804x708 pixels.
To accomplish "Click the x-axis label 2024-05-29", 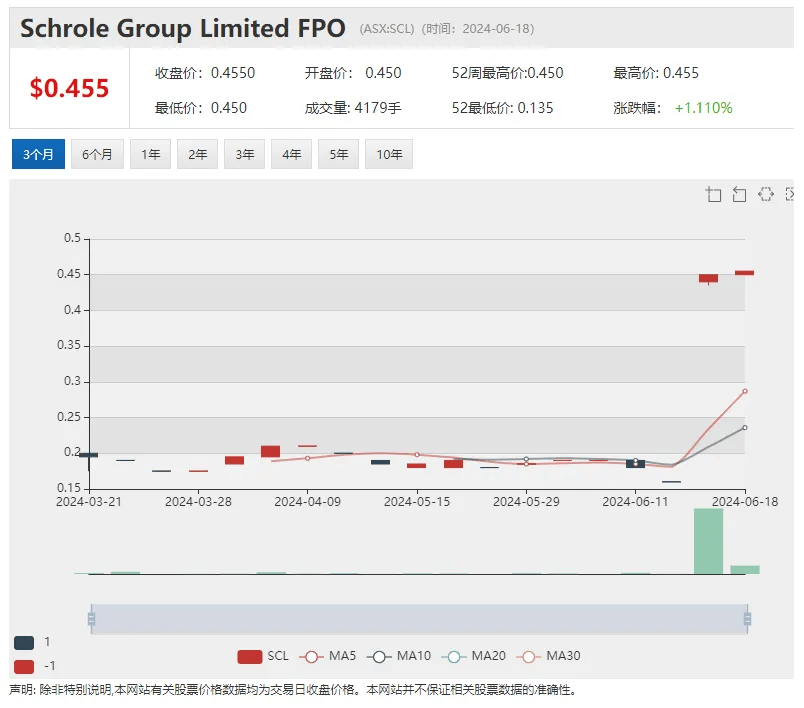I will pyautogui.click(x=526, y=501).
